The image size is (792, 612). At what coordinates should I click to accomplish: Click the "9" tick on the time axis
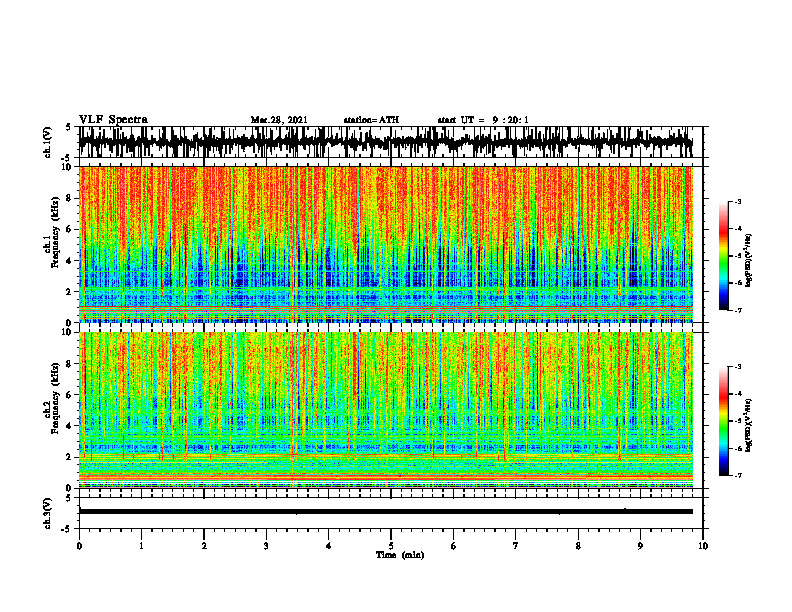[640, 546]
